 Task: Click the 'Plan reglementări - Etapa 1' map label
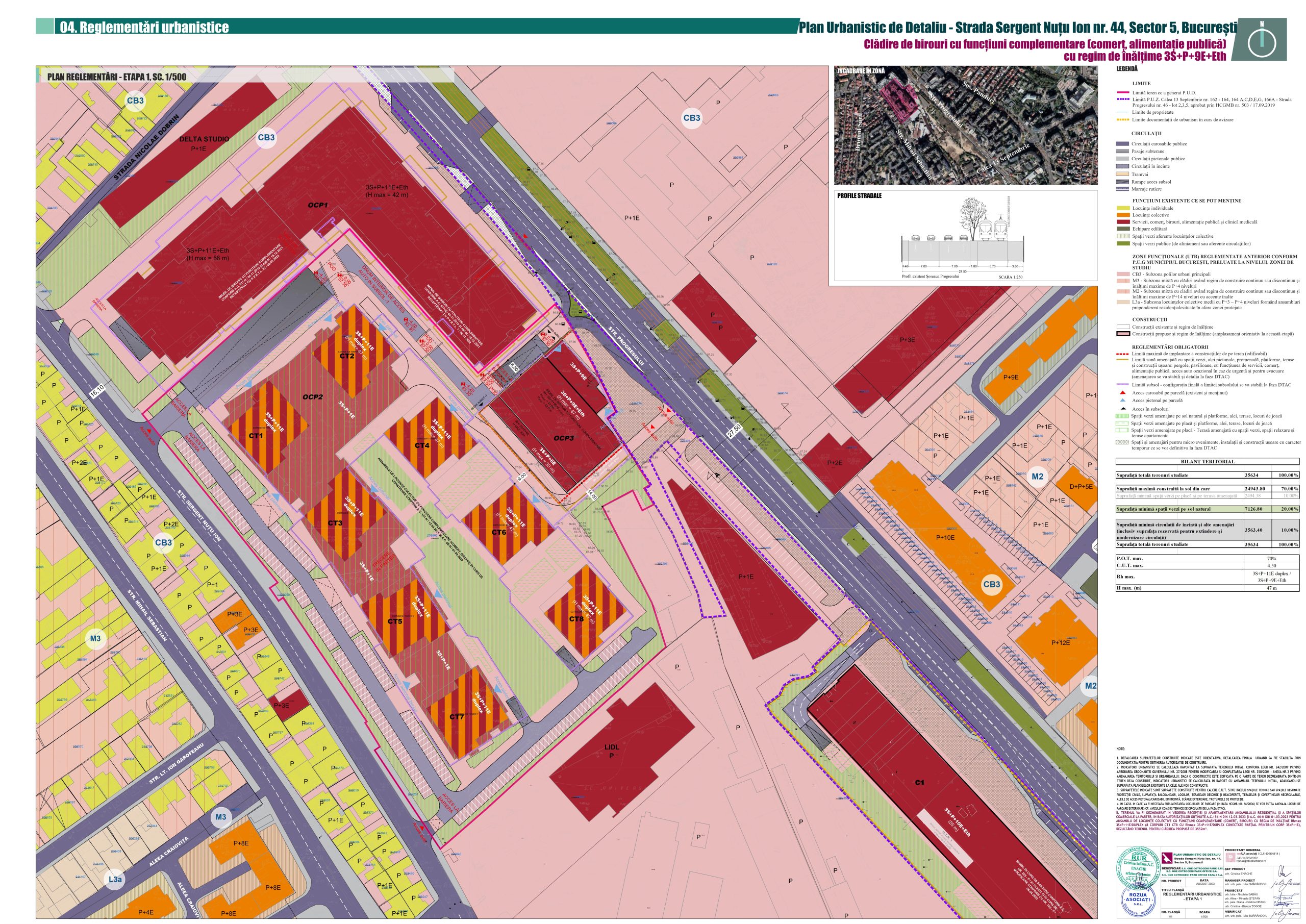click(117, 76)
